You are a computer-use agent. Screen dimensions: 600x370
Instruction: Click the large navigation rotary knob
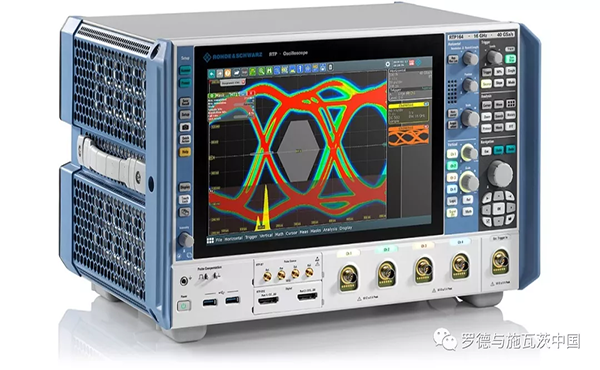click(500, 174)
